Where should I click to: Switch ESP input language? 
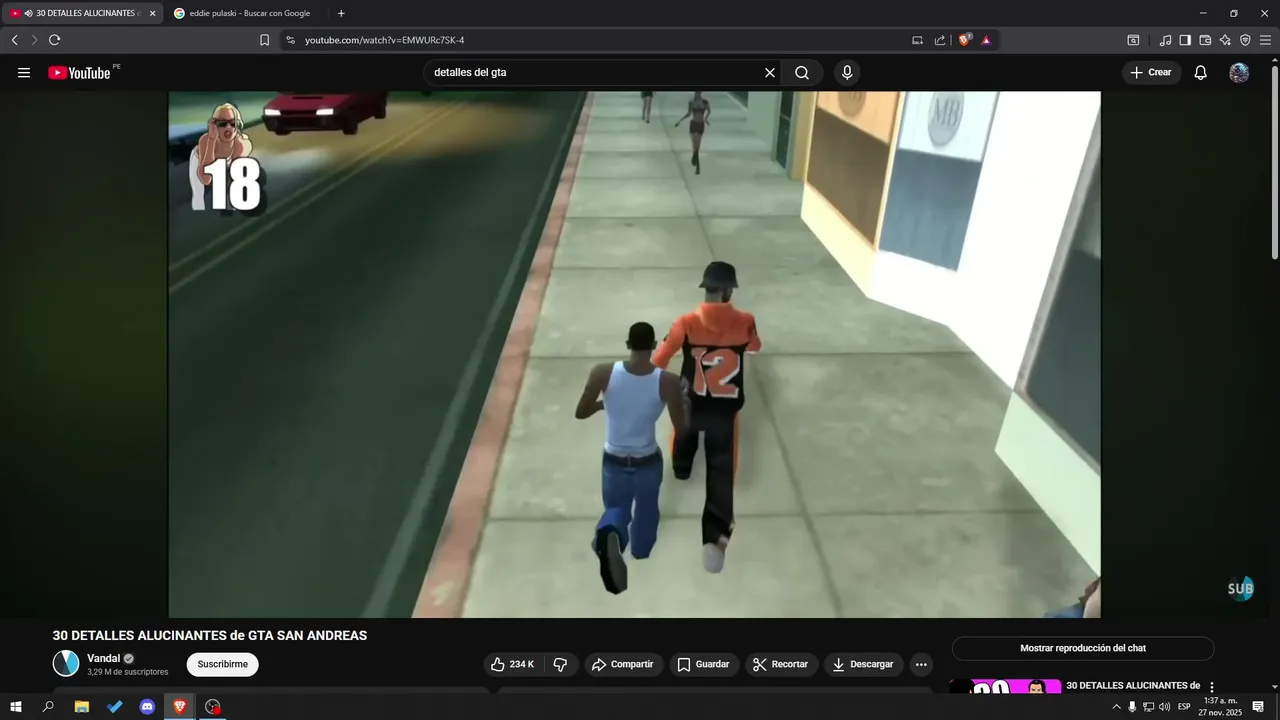(x=1184, y=707)
